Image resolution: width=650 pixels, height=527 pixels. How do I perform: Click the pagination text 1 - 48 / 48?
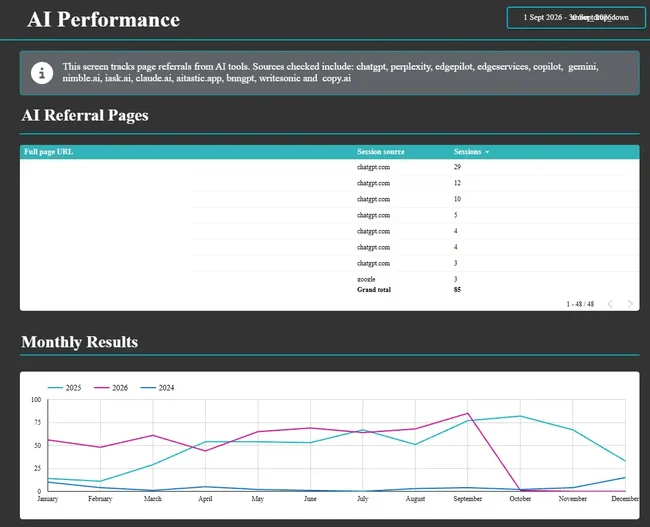click(x=580, y=304)
